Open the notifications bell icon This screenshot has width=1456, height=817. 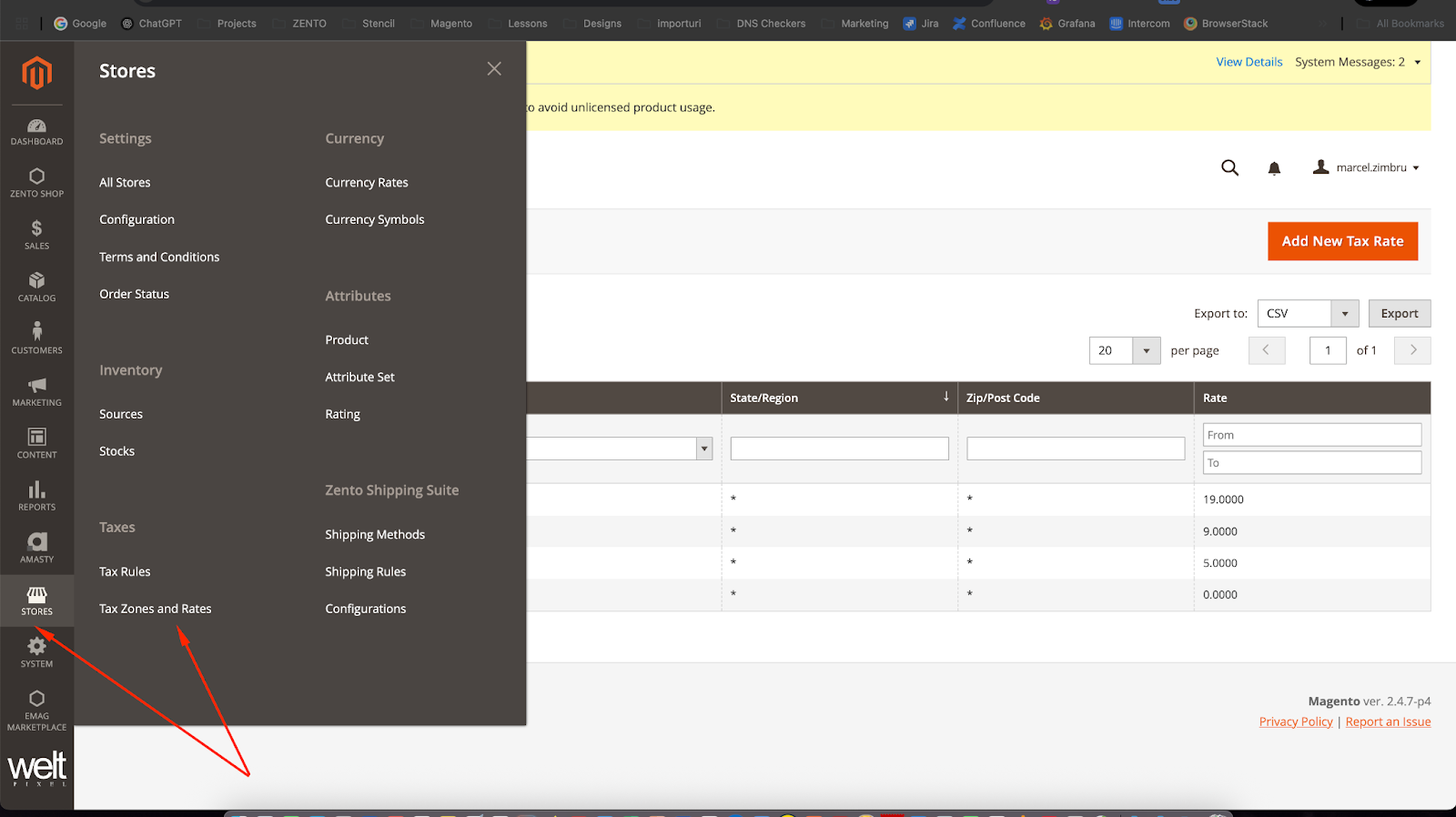1274,168
